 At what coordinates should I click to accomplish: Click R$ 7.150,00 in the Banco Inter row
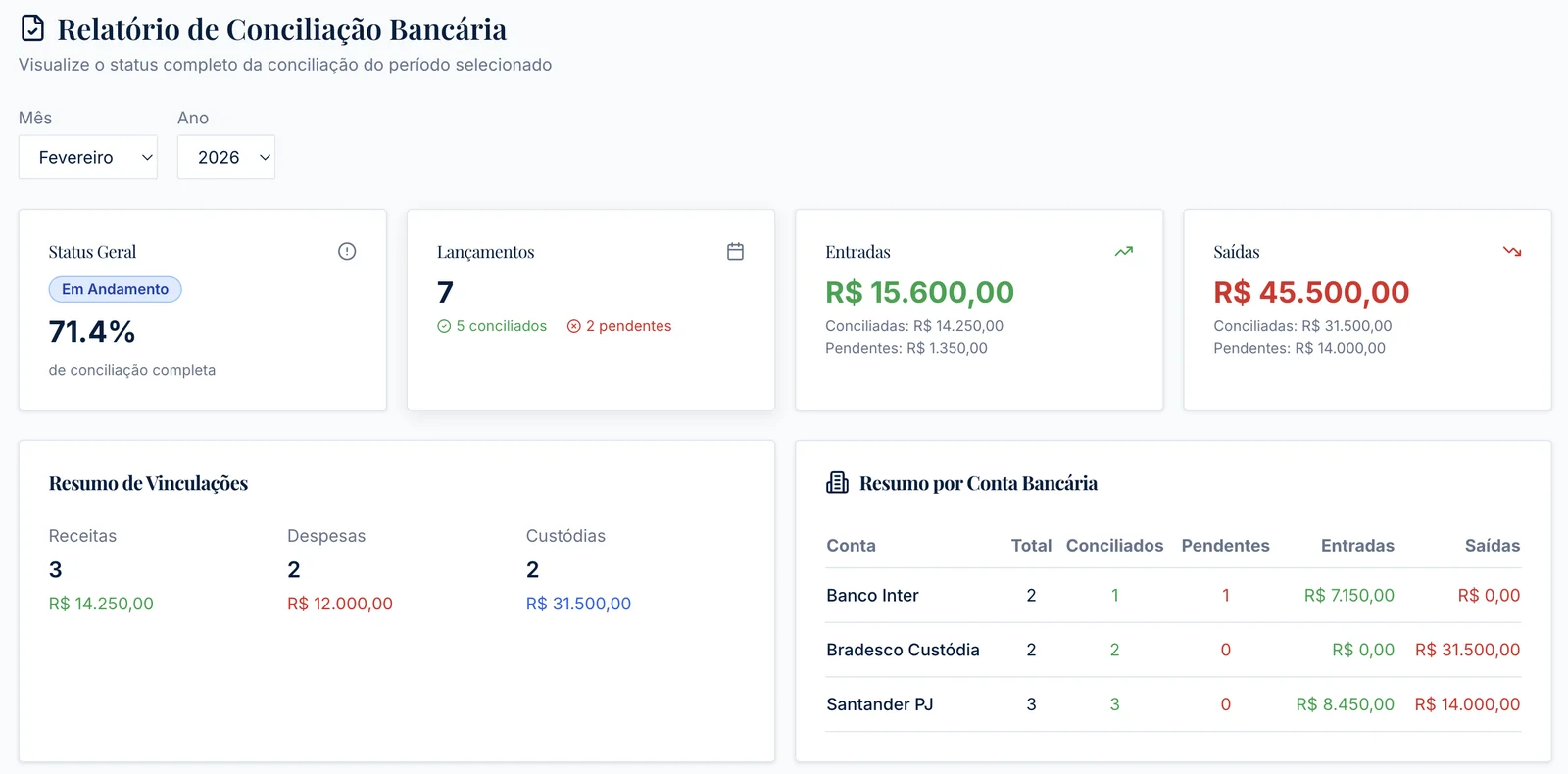click(x=1349, y=596)
